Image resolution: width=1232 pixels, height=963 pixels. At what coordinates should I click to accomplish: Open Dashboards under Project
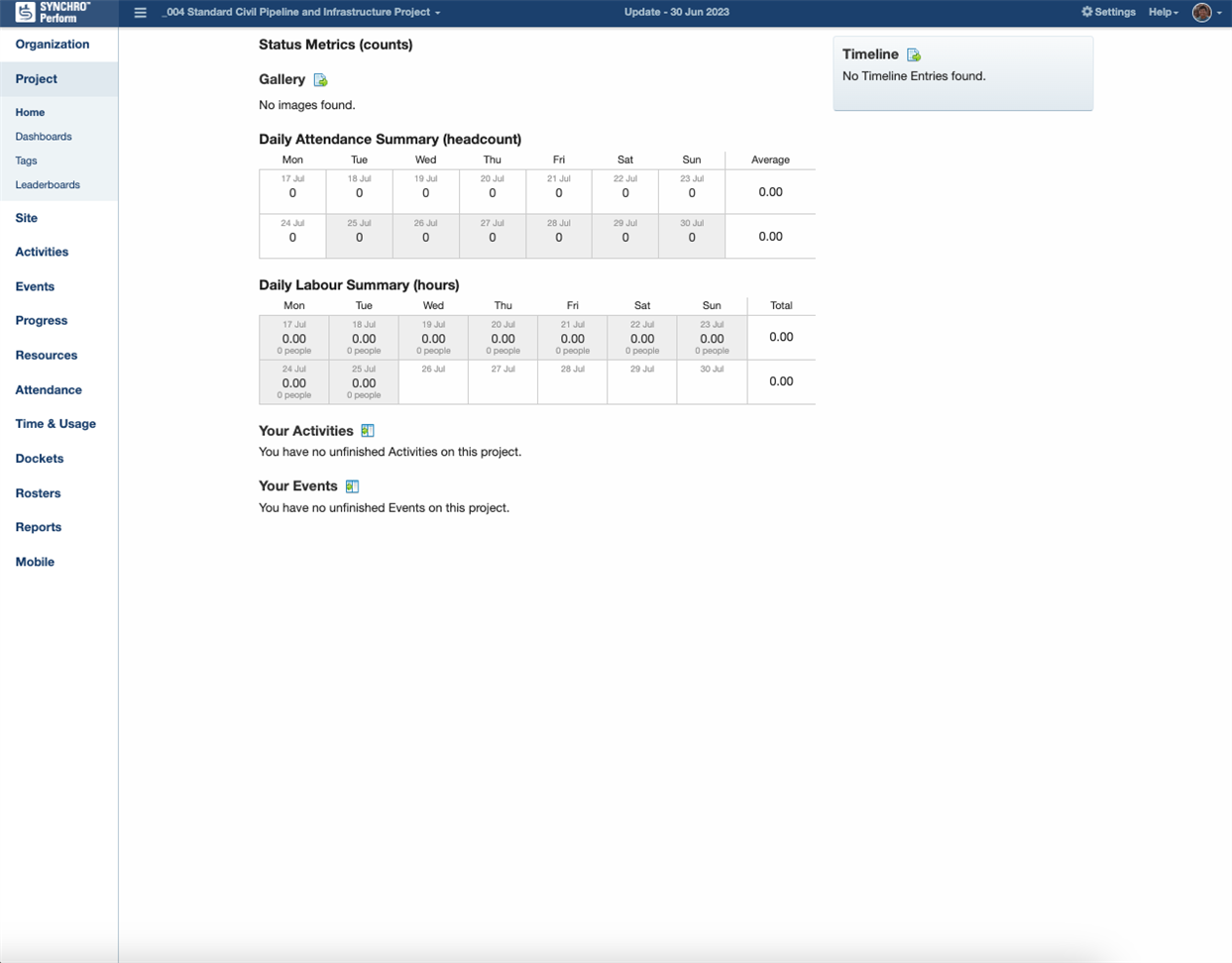coord(44,137)
